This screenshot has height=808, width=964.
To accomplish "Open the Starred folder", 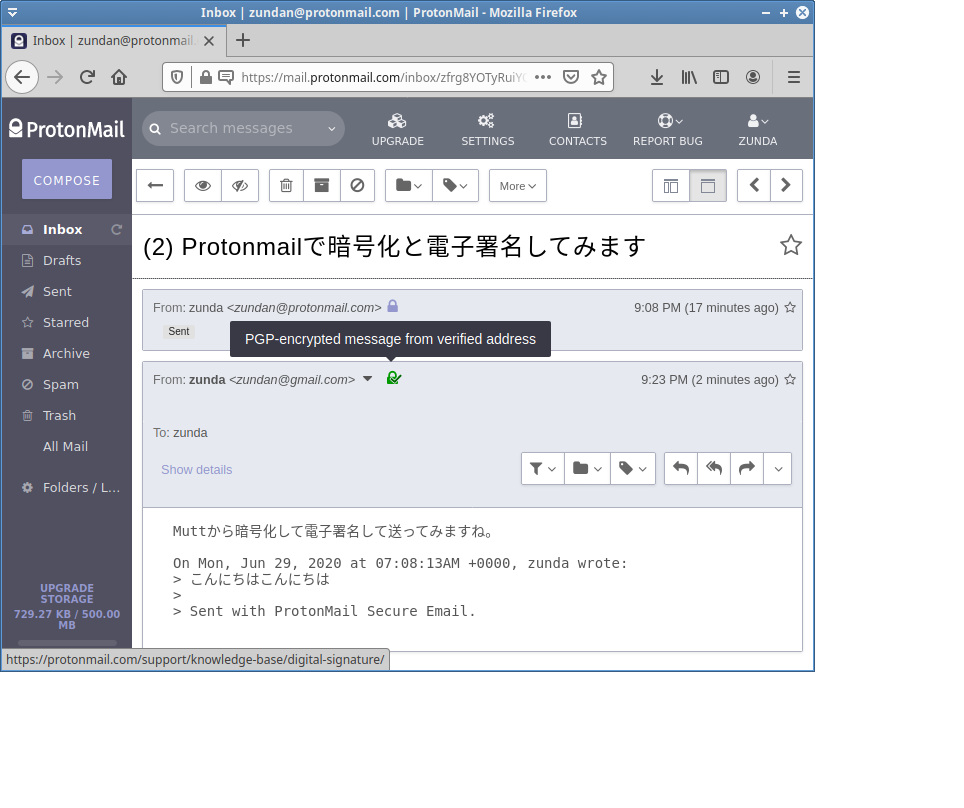I will coord(66,322).
